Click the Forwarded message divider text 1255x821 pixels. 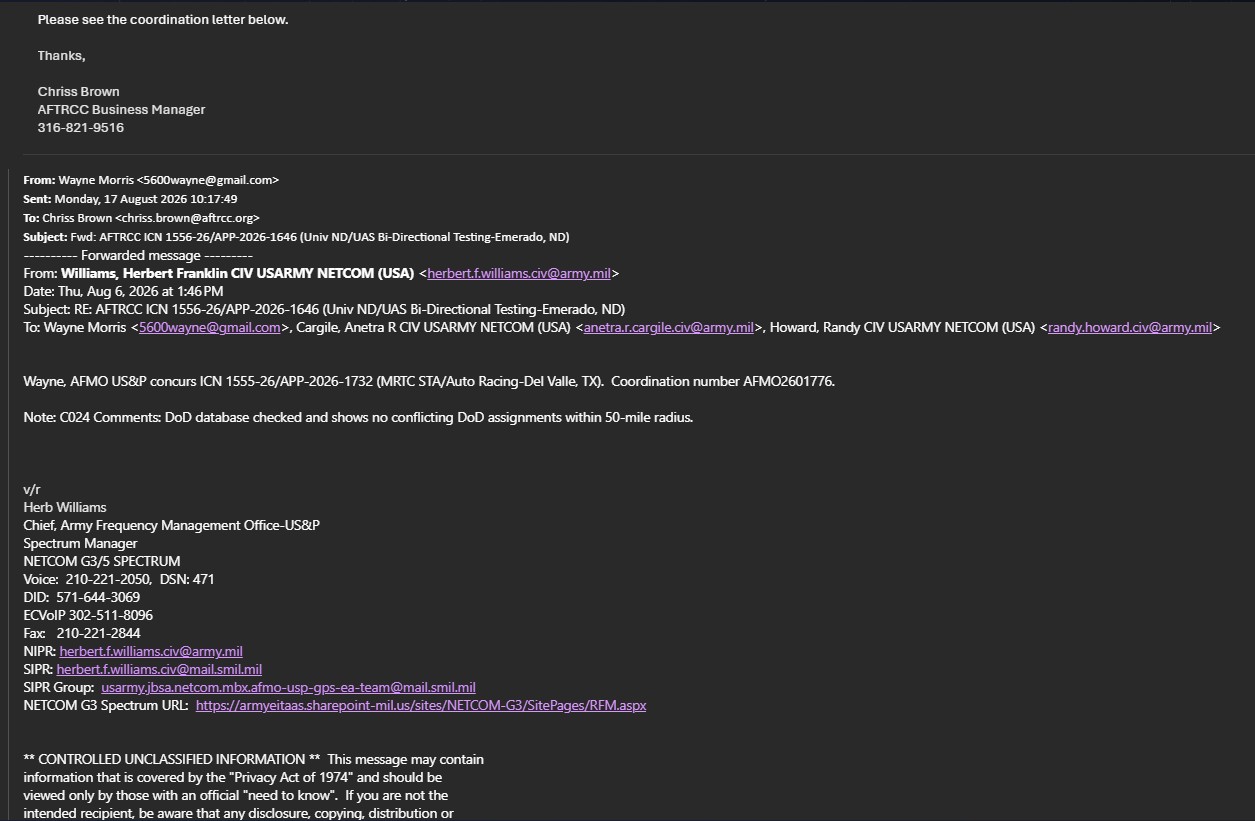pos(138,255)
